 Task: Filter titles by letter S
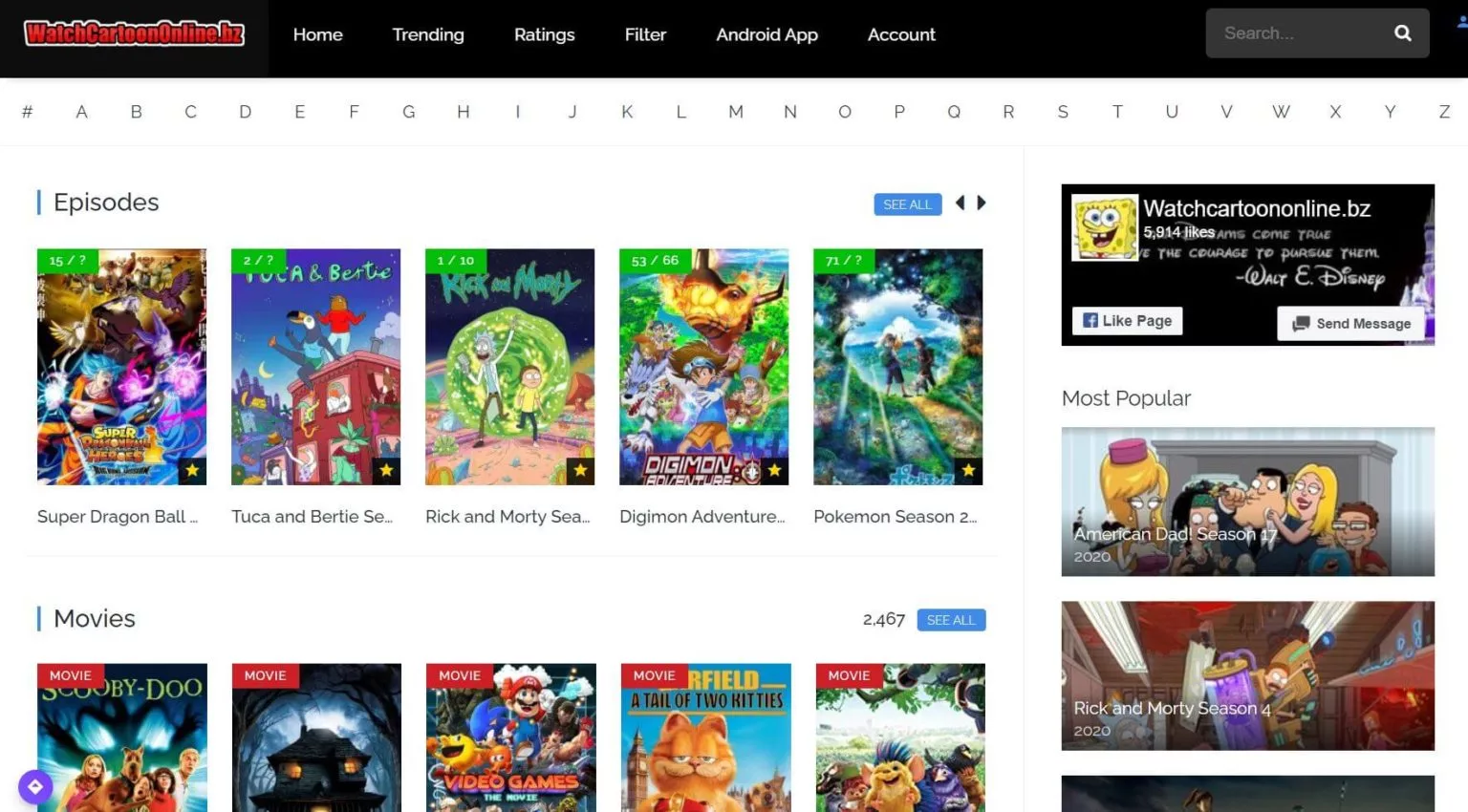tap(1063, 112)
